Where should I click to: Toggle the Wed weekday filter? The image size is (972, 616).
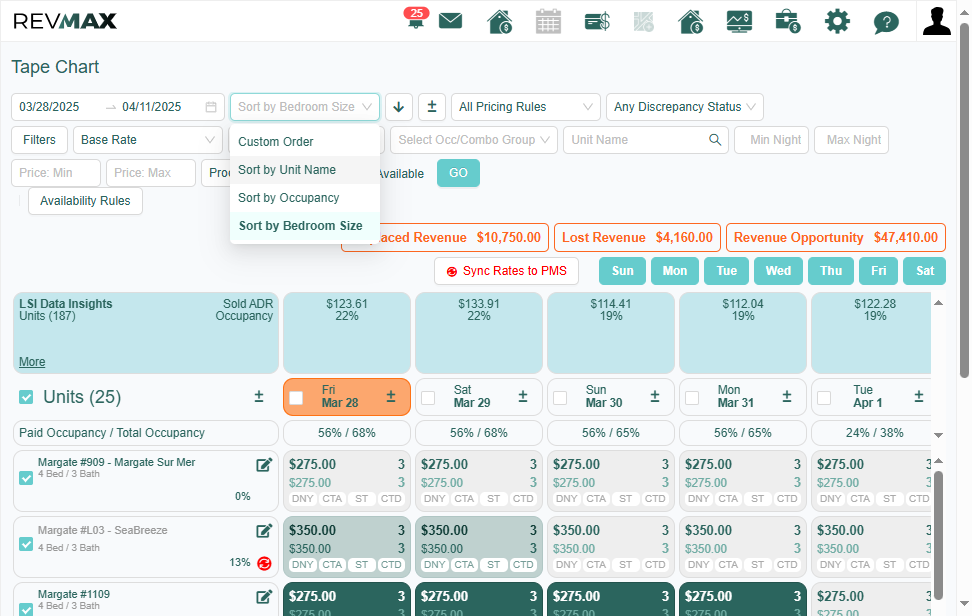(778, 271)
